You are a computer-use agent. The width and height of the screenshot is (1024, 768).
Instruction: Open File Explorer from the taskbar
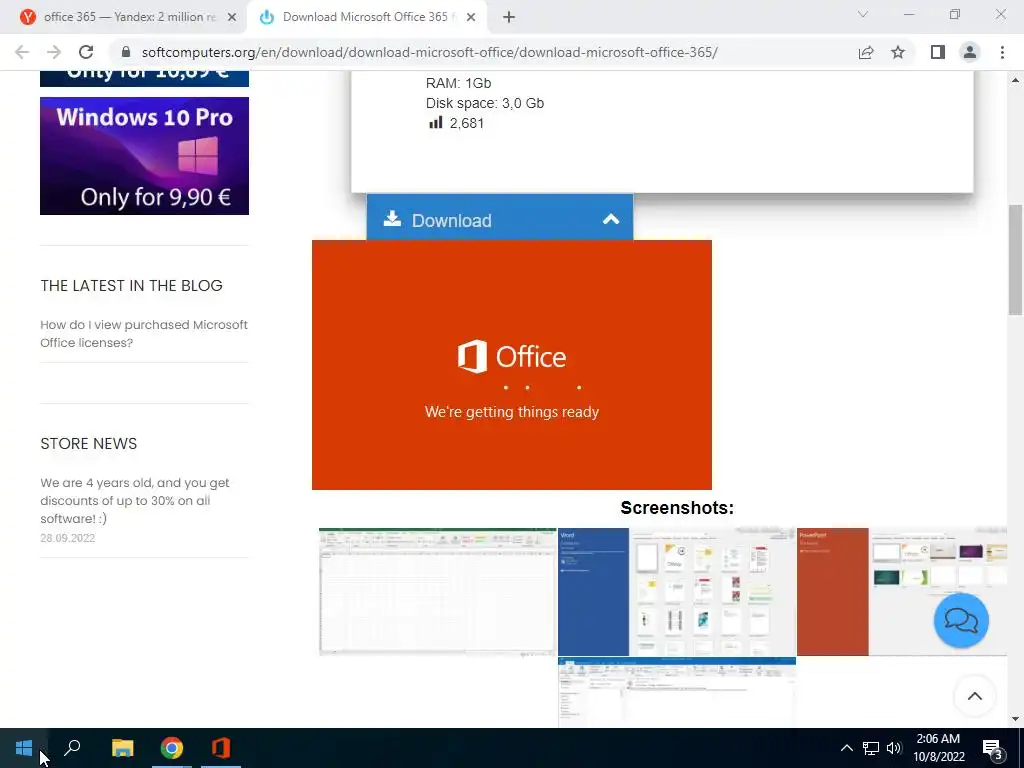[x=122, y=748]
